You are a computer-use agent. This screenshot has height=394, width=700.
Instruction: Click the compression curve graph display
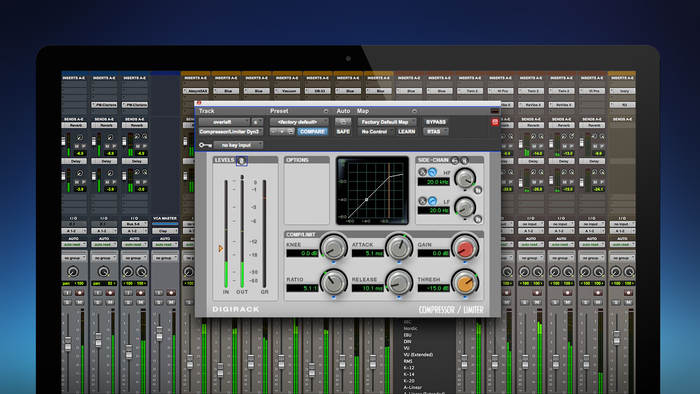point(372,190)
